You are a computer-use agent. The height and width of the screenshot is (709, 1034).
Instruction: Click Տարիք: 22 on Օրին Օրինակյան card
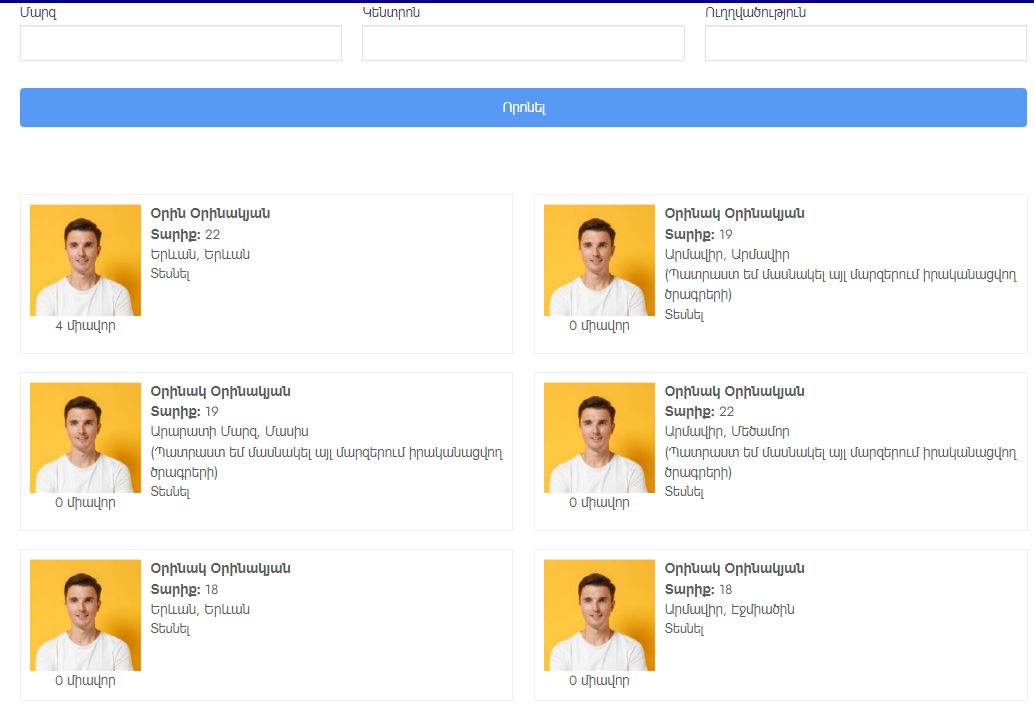185,235
